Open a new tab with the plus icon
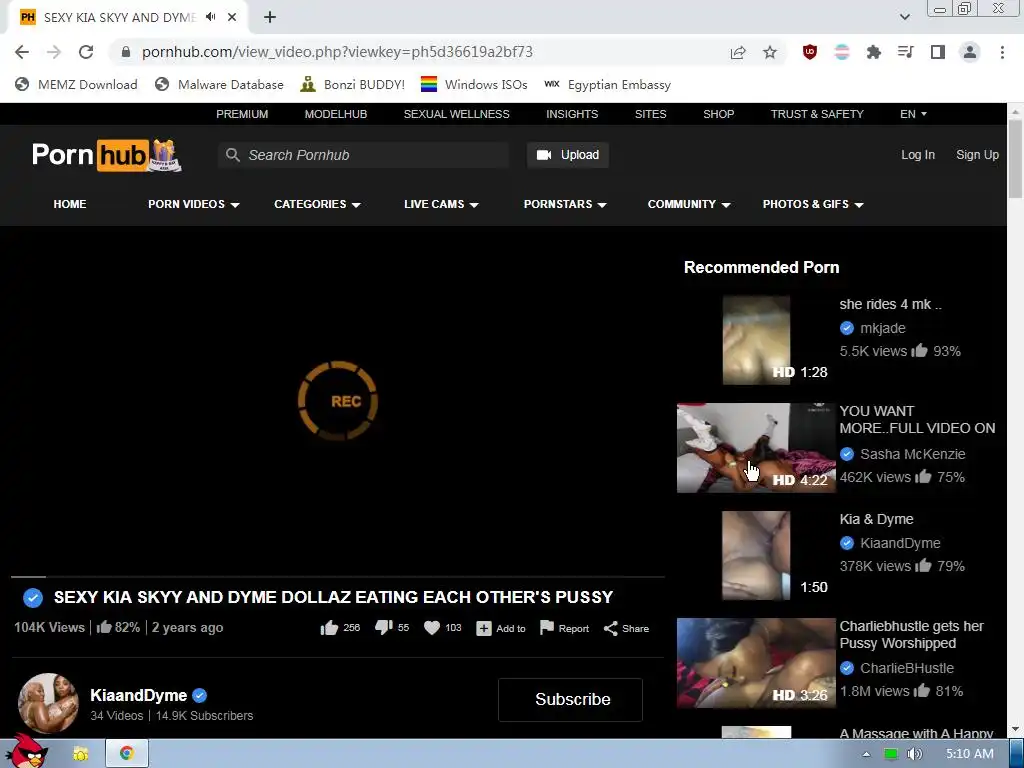The height and width of the screenshot is (768, 1024). [x=270, y=18]
